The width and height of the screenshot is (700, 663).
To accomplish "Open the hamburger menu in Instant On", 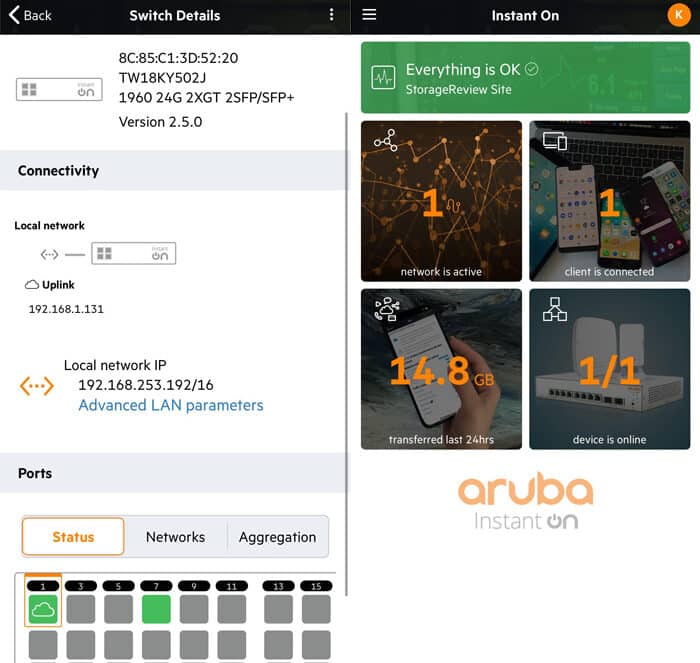I will [x=369, y=14].
